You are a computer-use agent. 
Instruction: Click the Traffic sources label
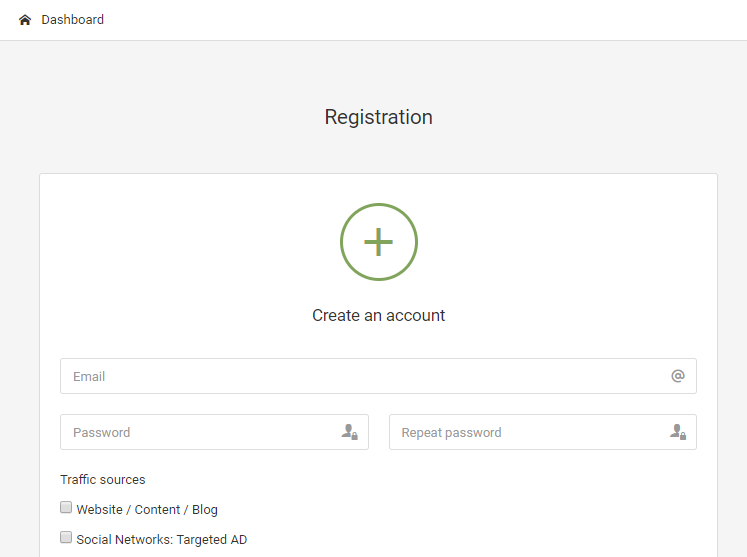point(102,479)
